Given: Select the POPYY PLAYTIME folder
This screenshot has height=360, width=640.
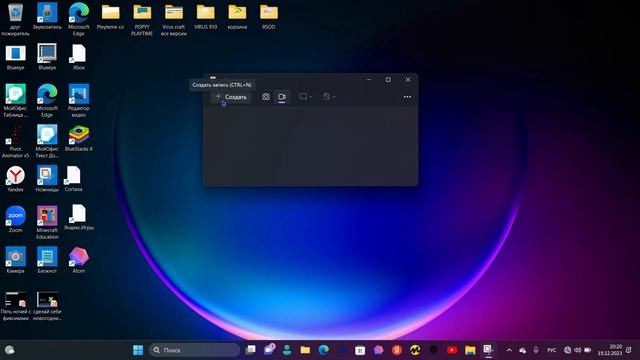Looking at the screenshot, I should [142, 19].
